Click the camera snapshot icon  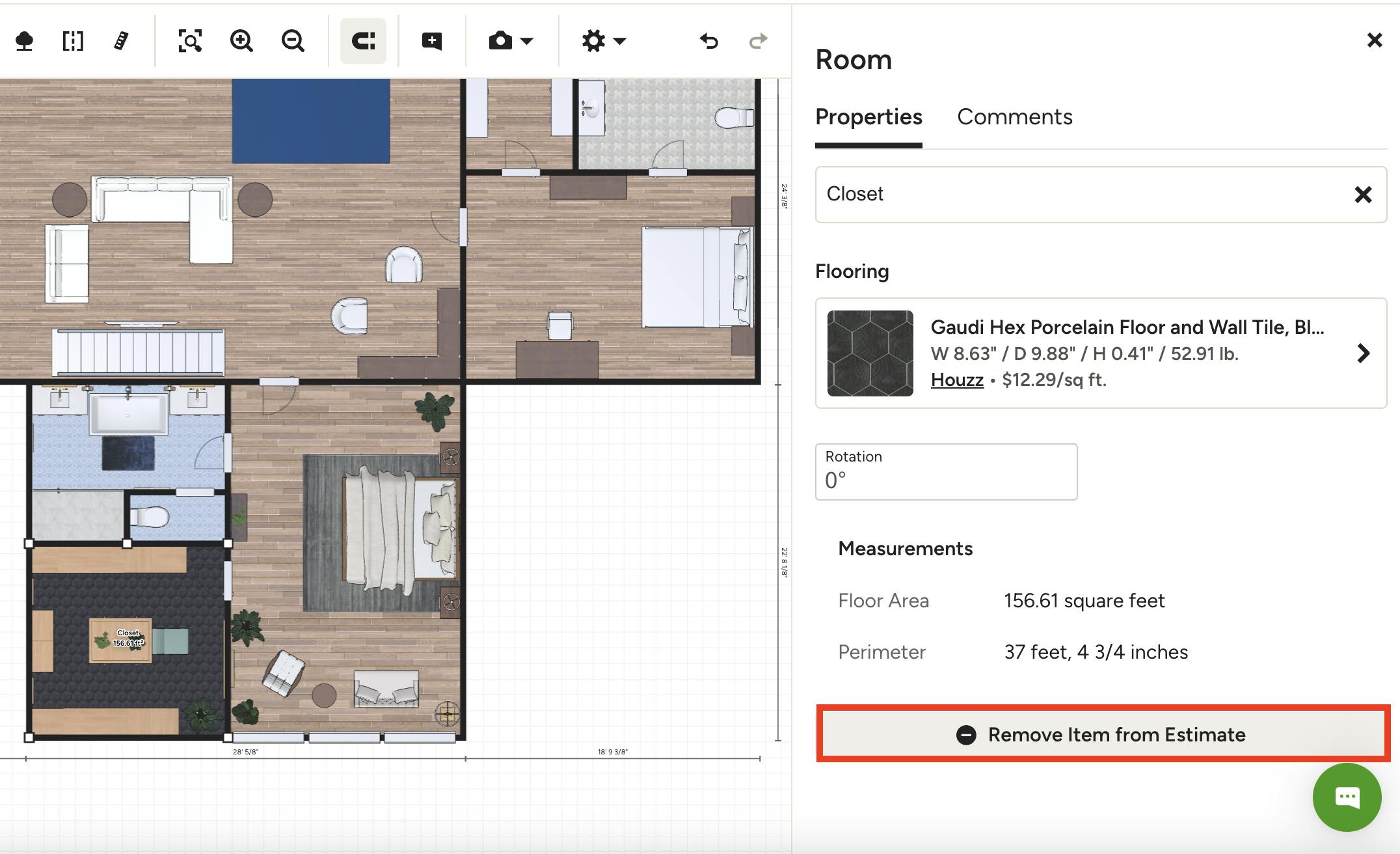(501, 41)
